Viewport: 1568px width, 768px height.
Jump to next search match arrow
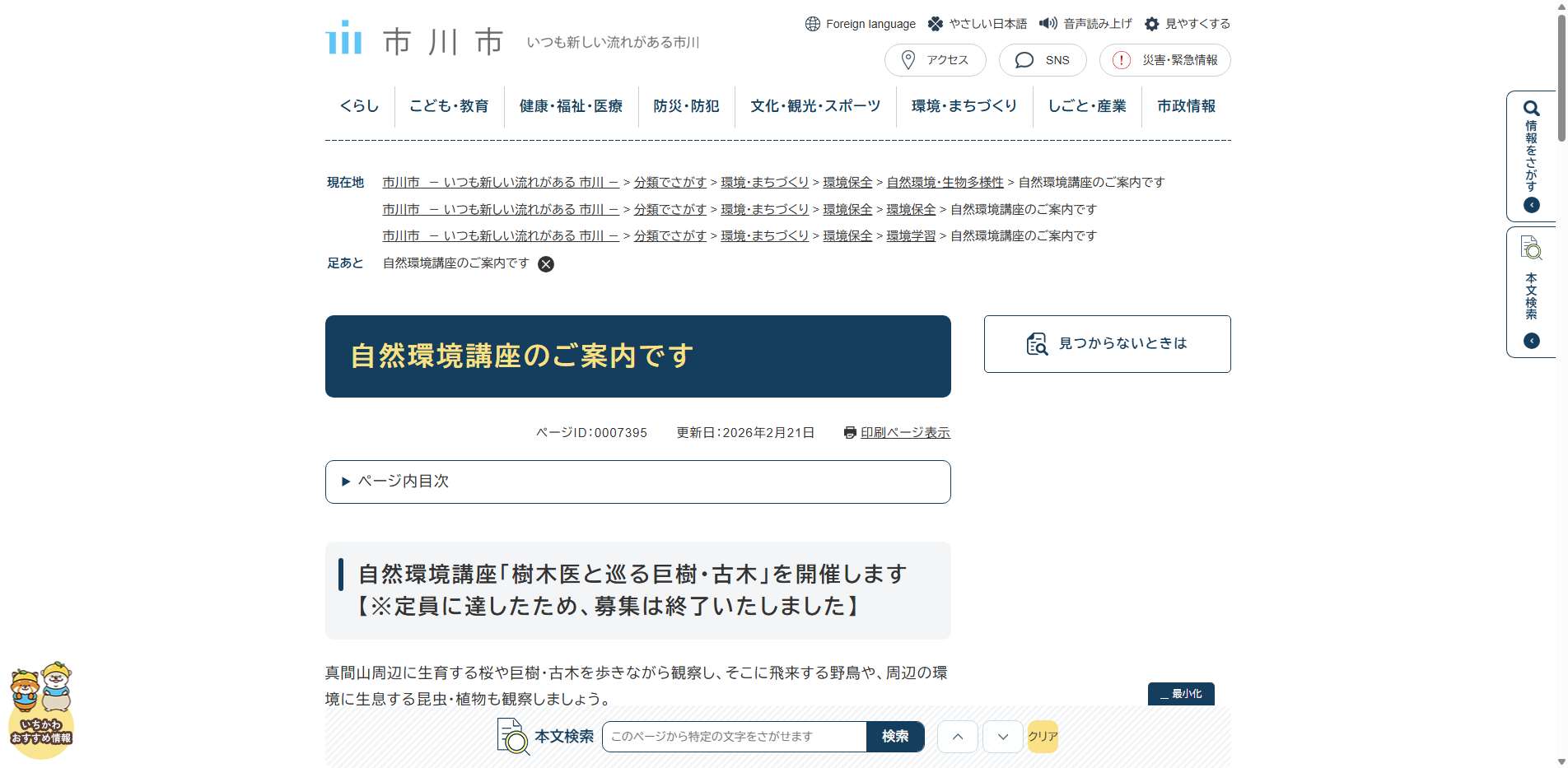(1002, 737)
